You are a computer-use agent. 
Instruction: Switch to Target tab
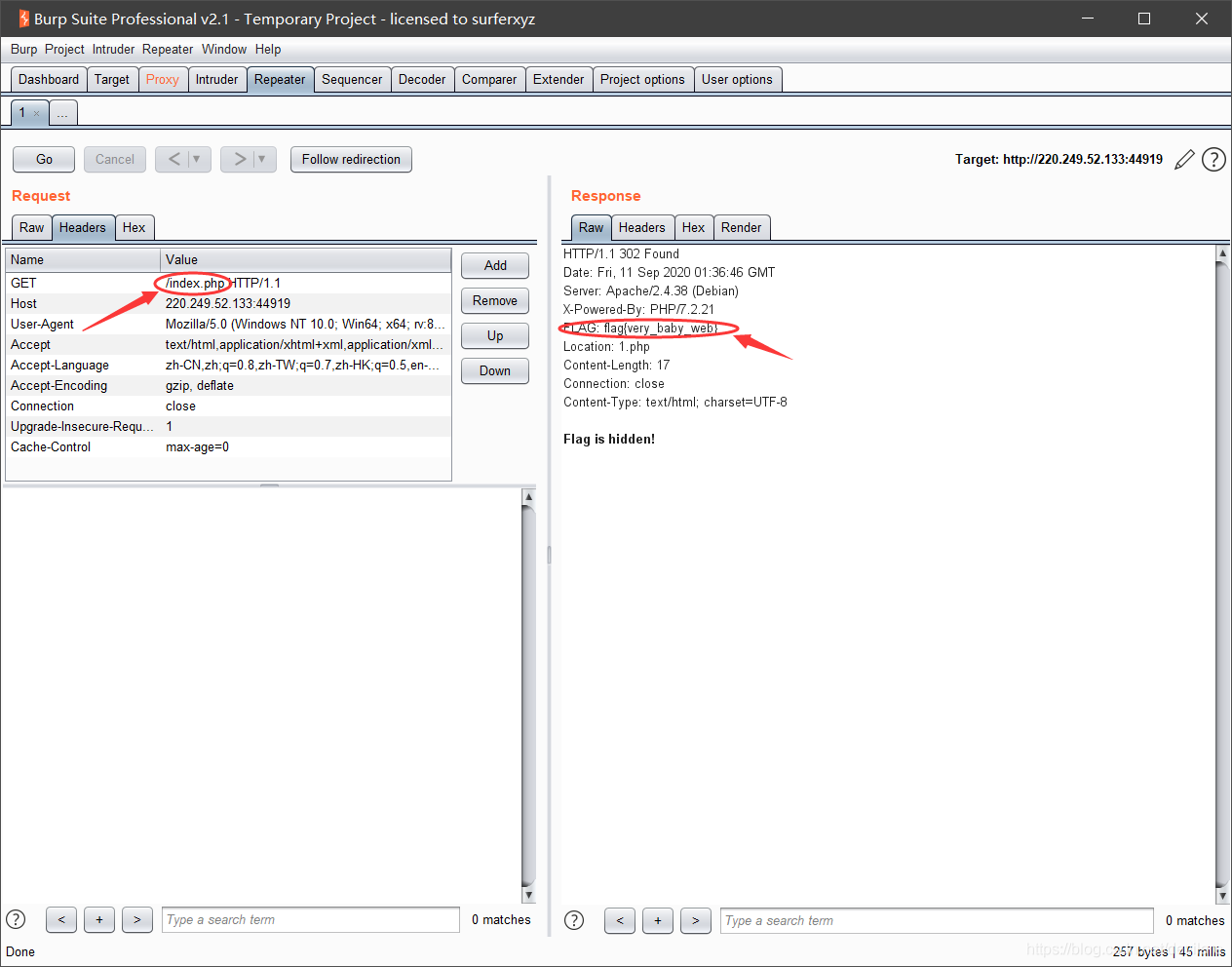pyautogui.click(x=112, y=80)
